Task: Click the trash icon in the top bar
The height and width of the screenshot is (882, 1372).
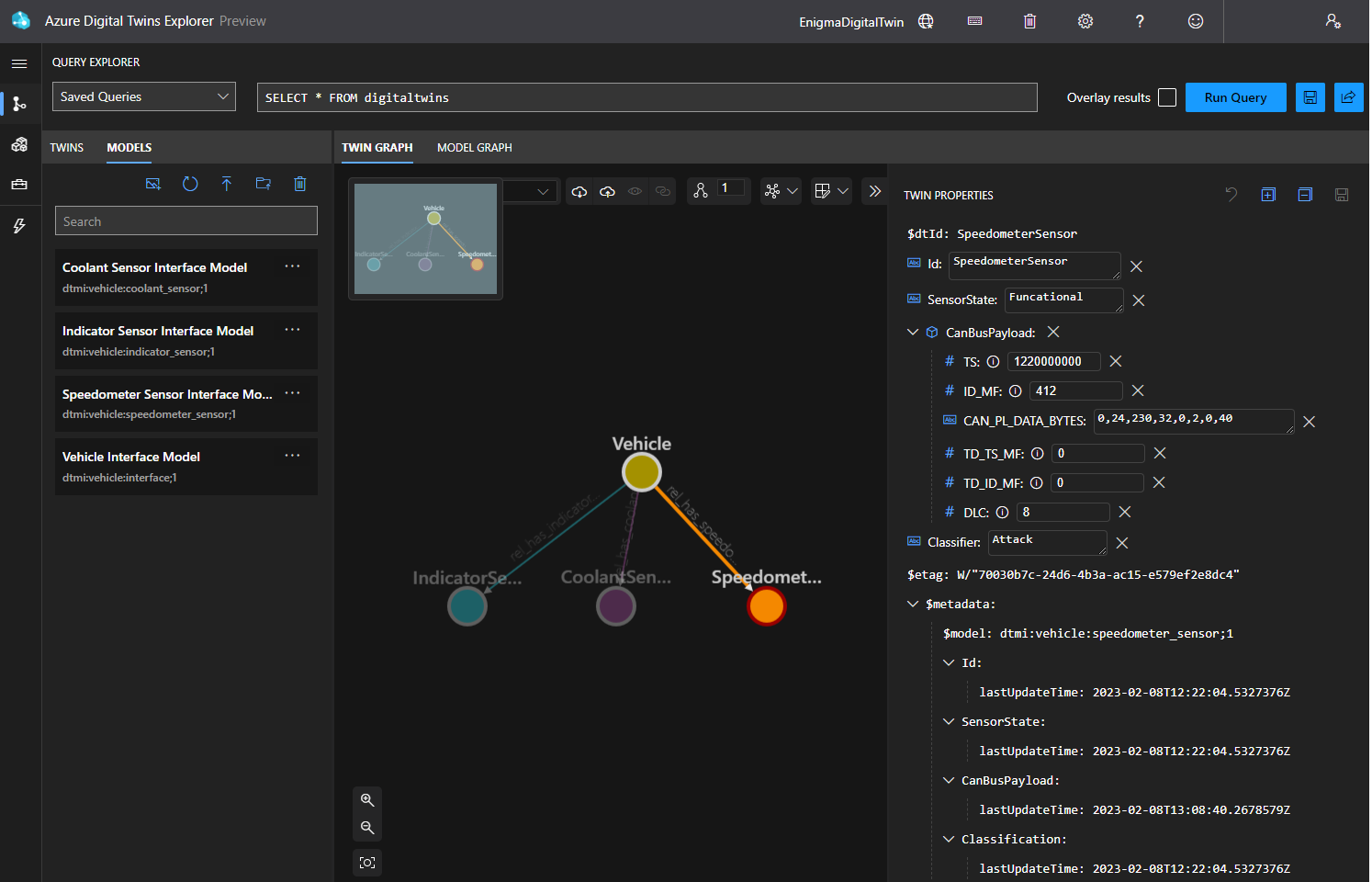Action: point(1030,21)
